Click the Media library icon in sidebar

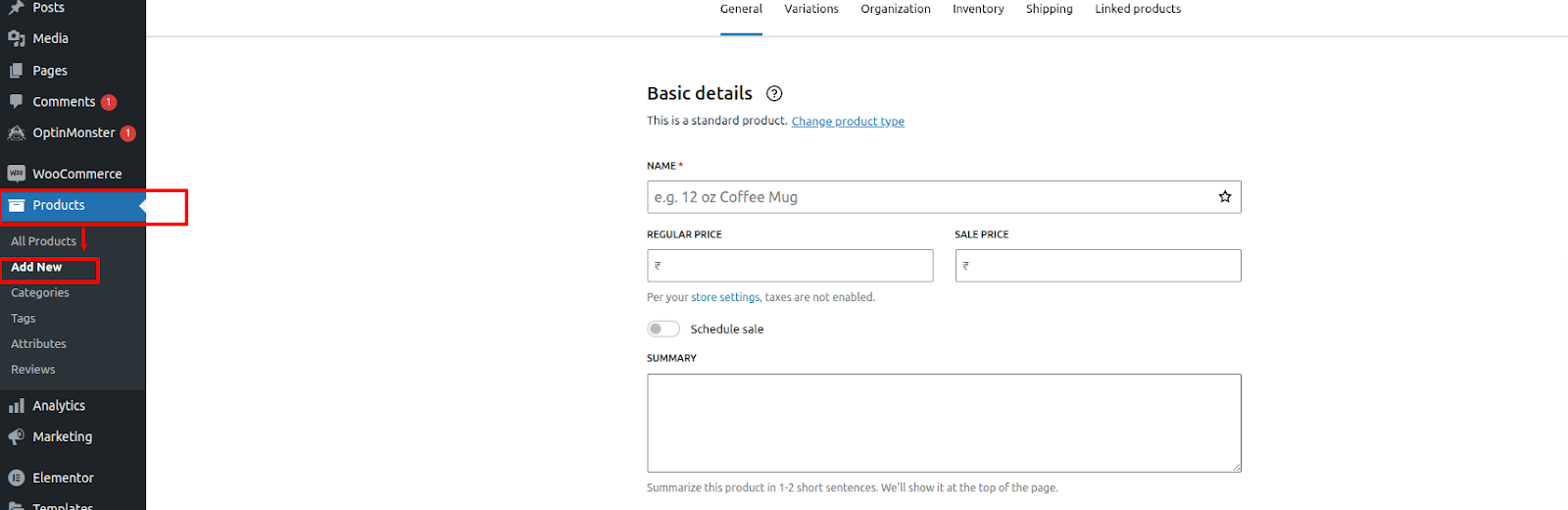17,38
